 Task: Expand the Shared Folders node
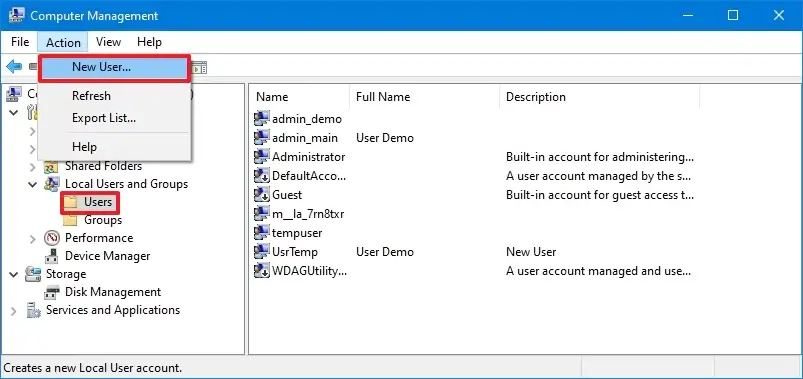(32, 166)
